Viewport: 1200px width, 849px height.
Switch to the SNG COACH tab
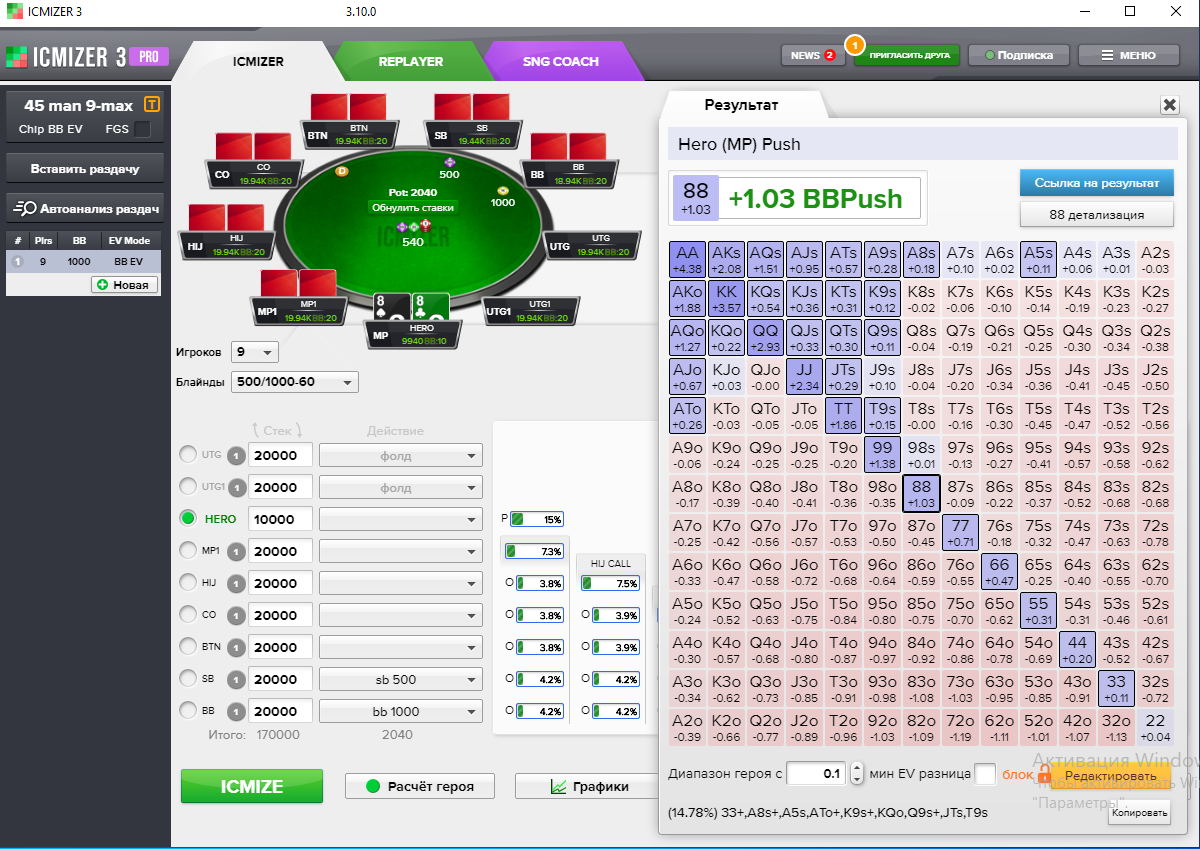click(x=560, y=61)
